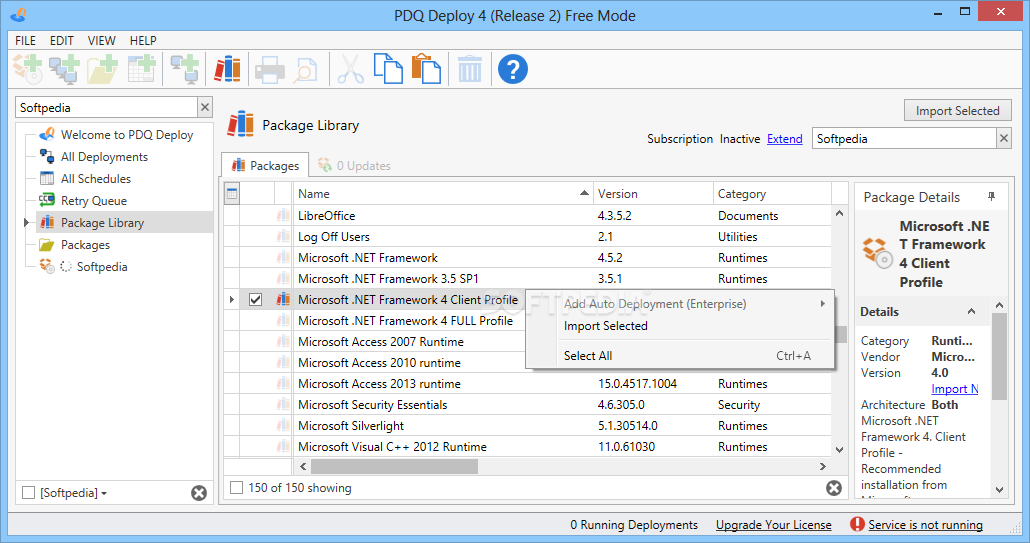Screen dimensions: 1030x543
Task: Sort by the Category column header
Action: 772,193
